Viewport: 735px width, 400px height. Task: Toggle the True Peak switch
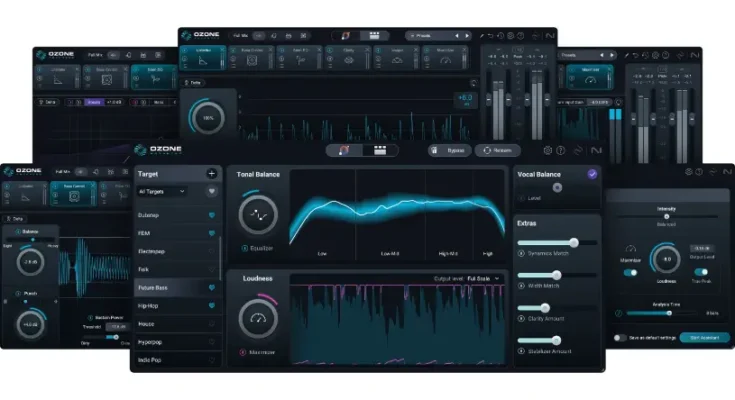701,271
